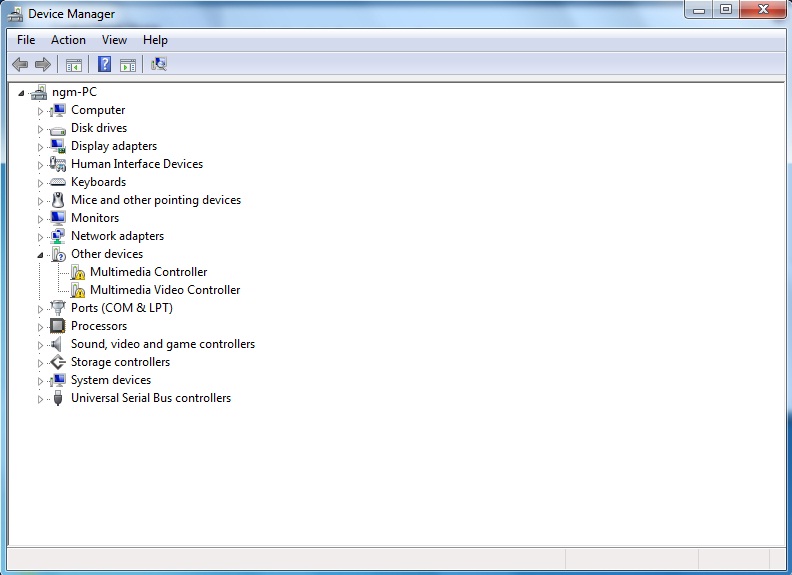Select the ngm-PC computer root icon
The width and height of the screenshot is (792, 575).
pyautogui.click(x=39, y=92)
